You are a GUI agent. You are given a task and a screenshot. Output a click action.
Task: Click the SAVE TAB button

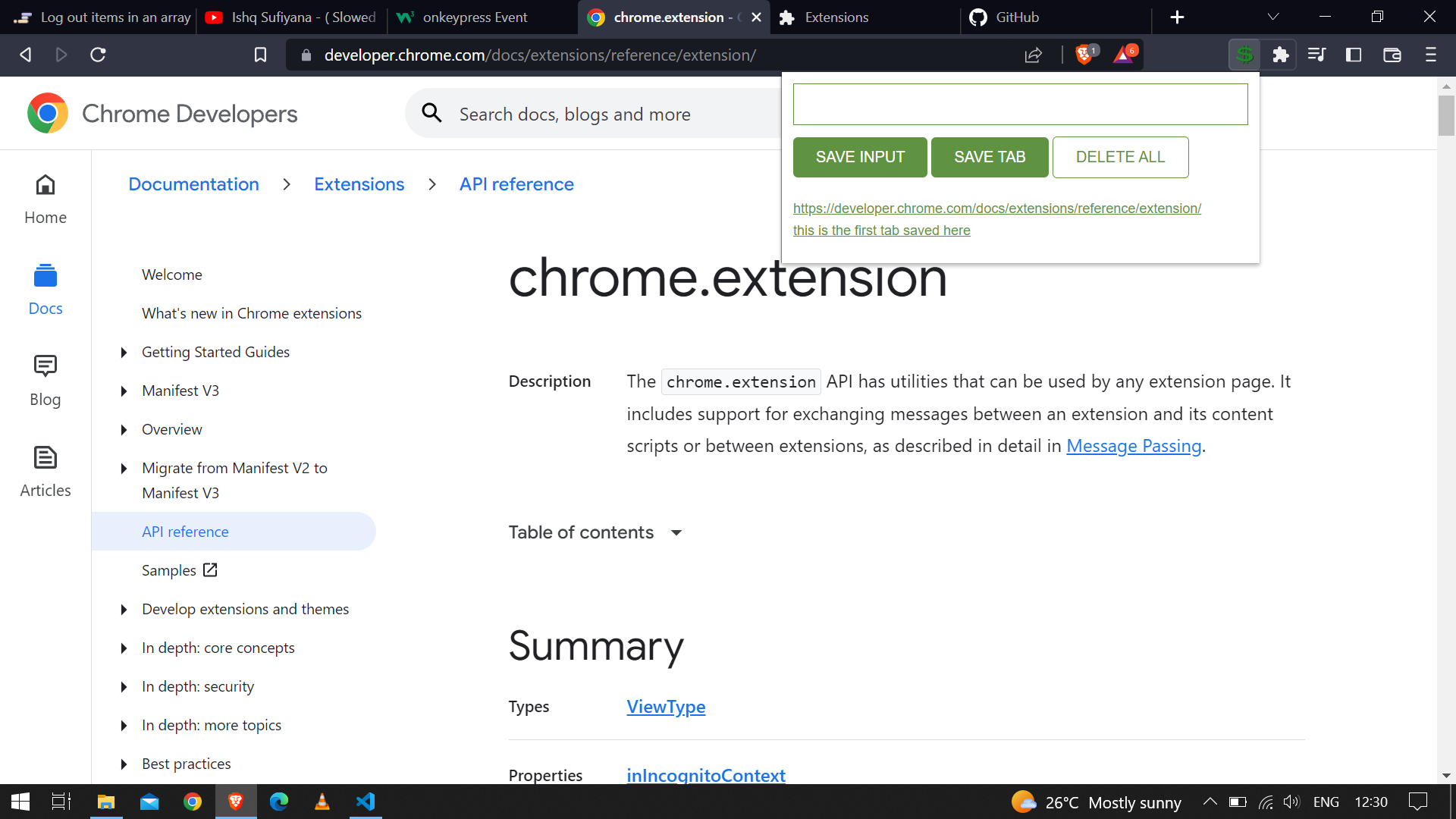pyautogui.click(x=990, y=157)
